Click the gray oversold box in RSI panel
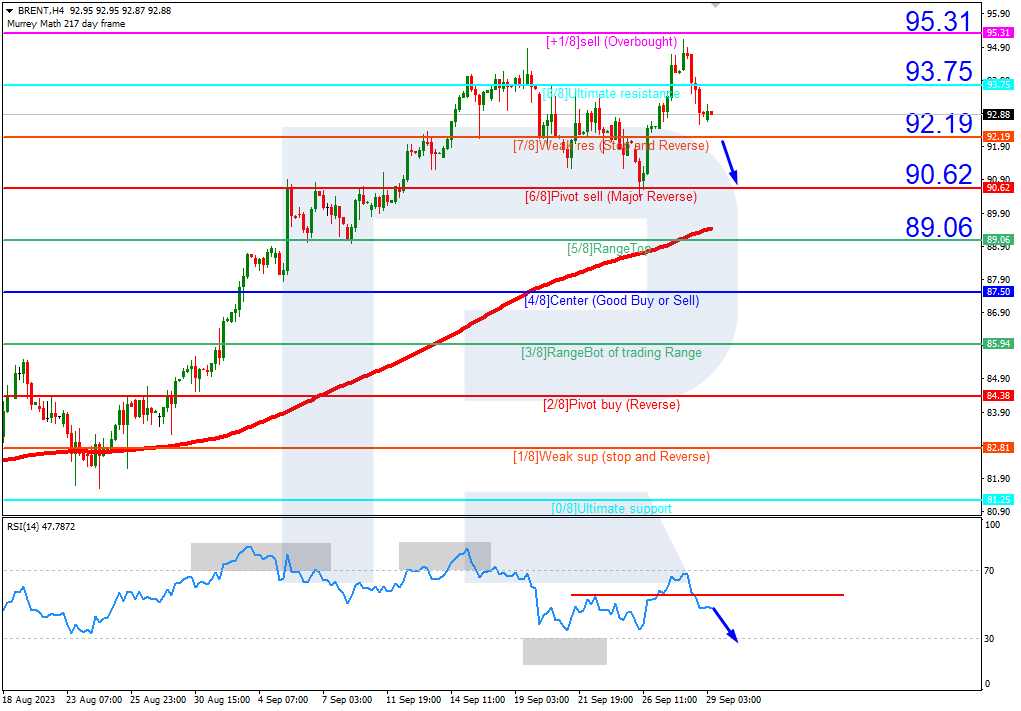 coord(565,652)
